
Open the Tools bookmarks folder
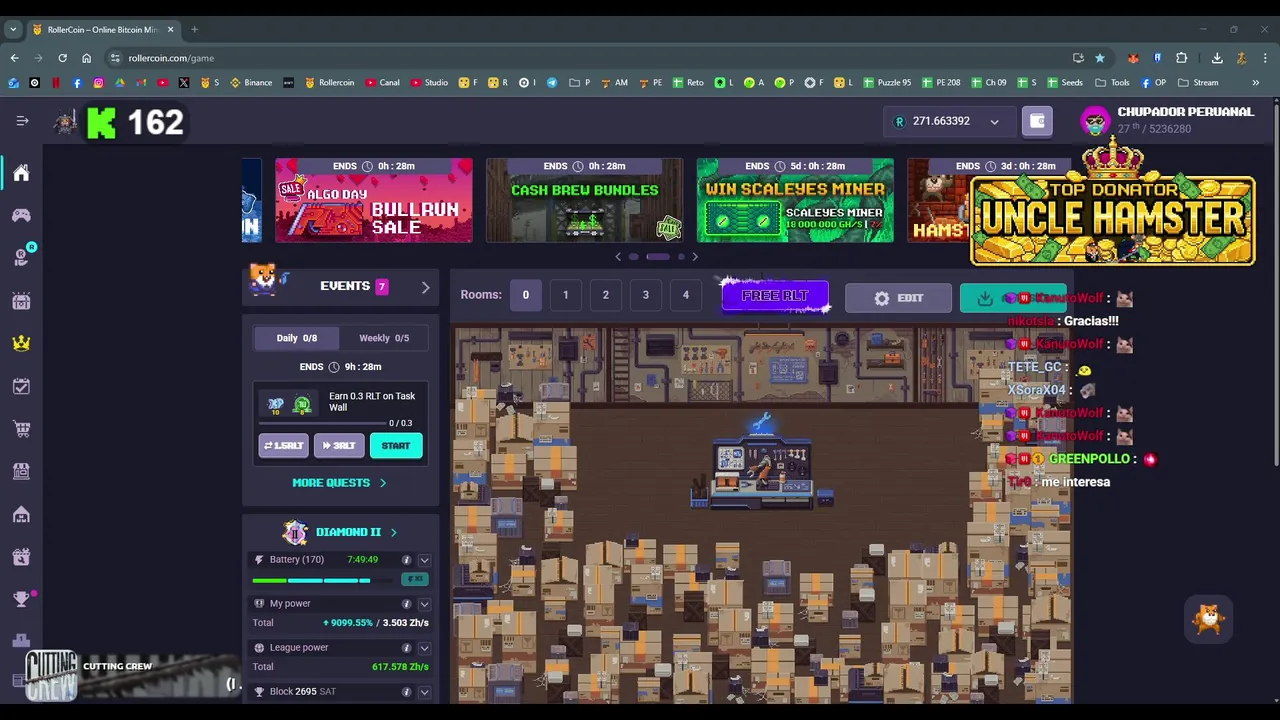(x=1112, y=83)
